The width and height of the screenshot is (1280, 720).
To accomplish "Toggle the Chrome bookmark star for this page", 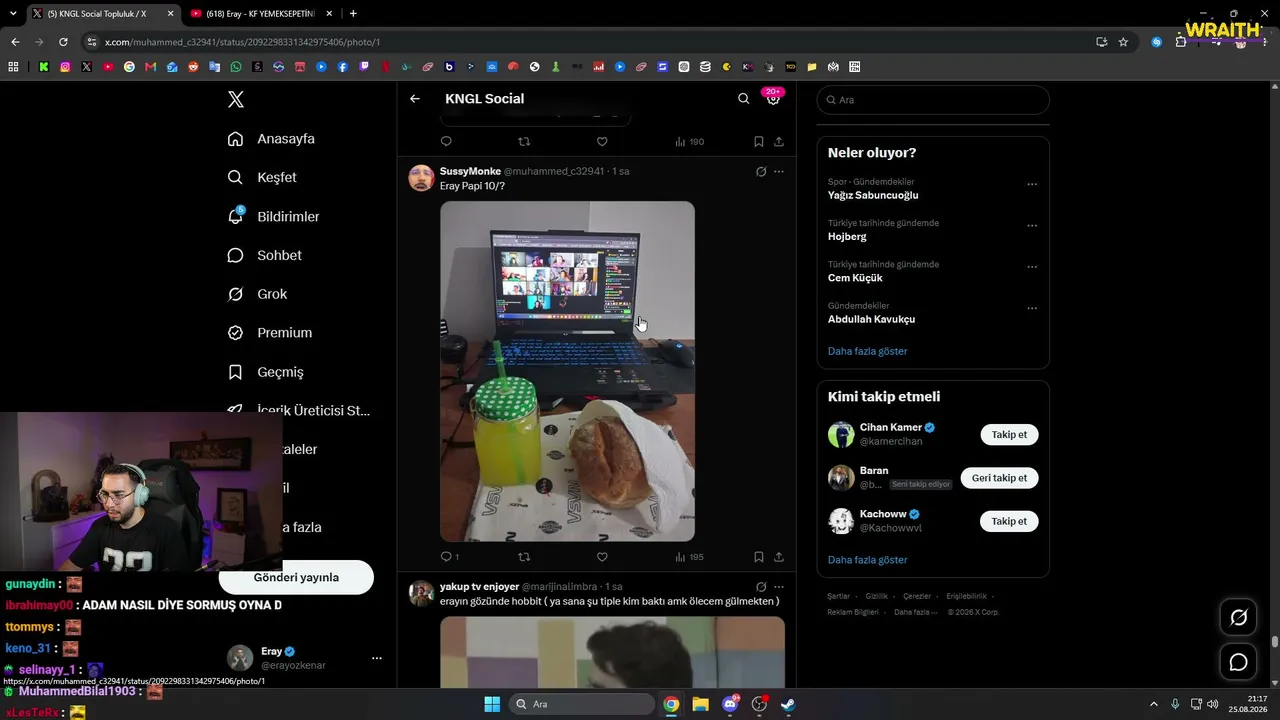I will (1123, 42).
